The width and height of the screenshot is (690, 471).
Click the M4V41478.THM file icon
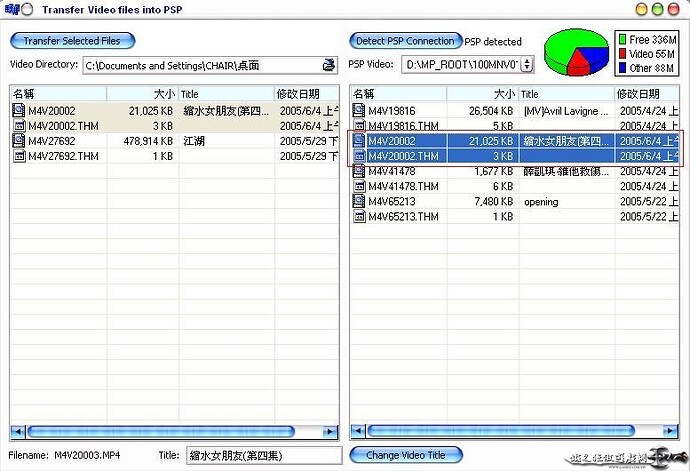360,187
